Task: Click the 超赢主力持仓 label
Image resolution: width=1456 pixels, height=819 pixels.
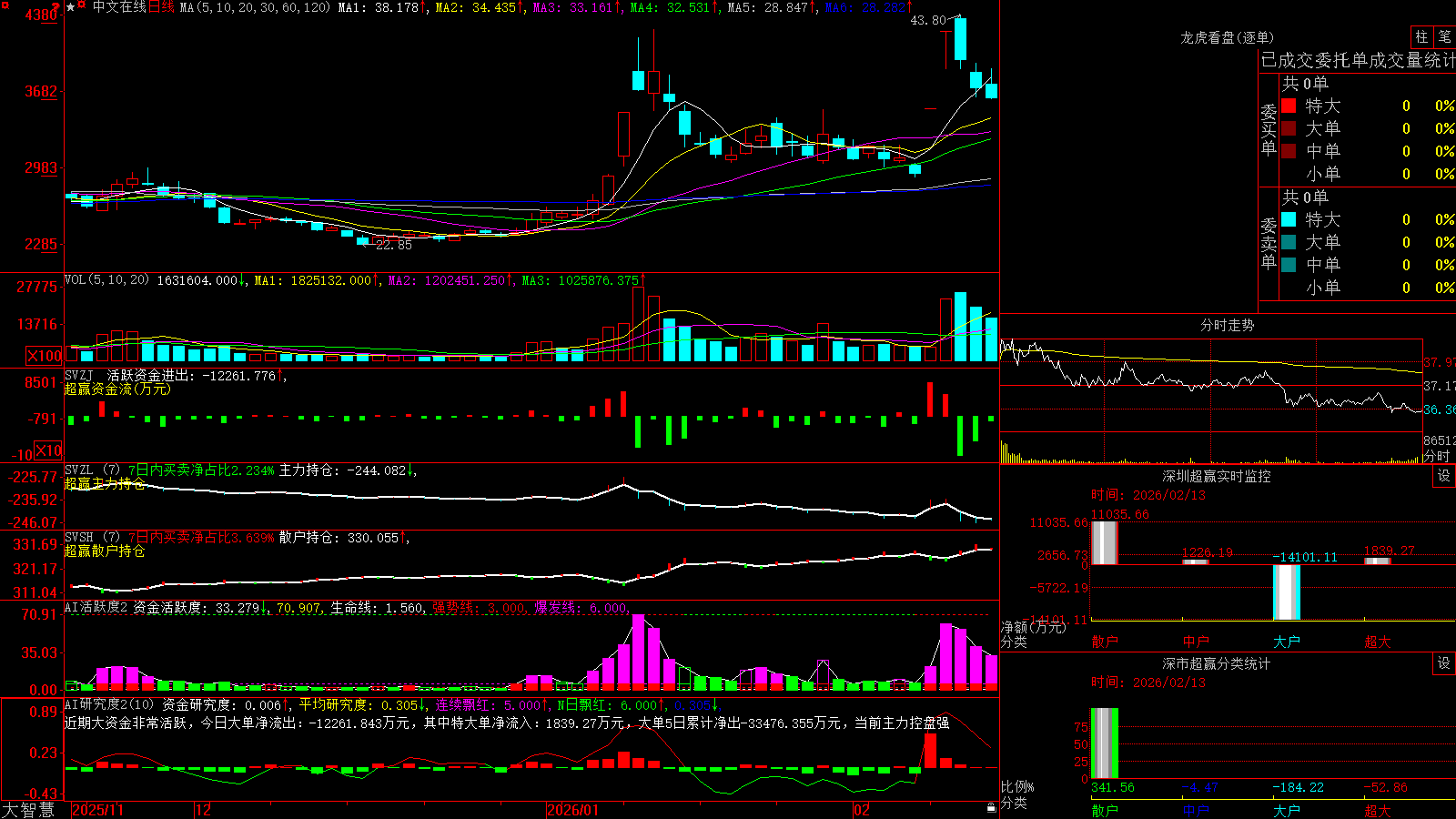Action: tap(105, 483)
